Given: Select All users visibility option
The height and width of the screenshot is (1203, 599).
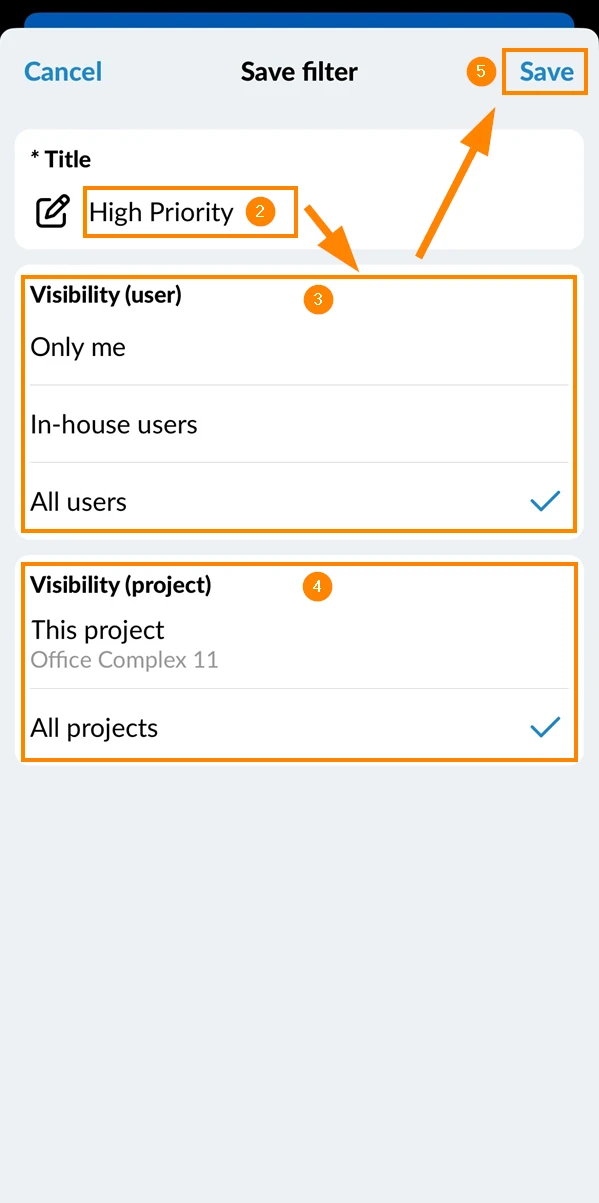Looking at the screenshot, I should [x=299, y=501].
